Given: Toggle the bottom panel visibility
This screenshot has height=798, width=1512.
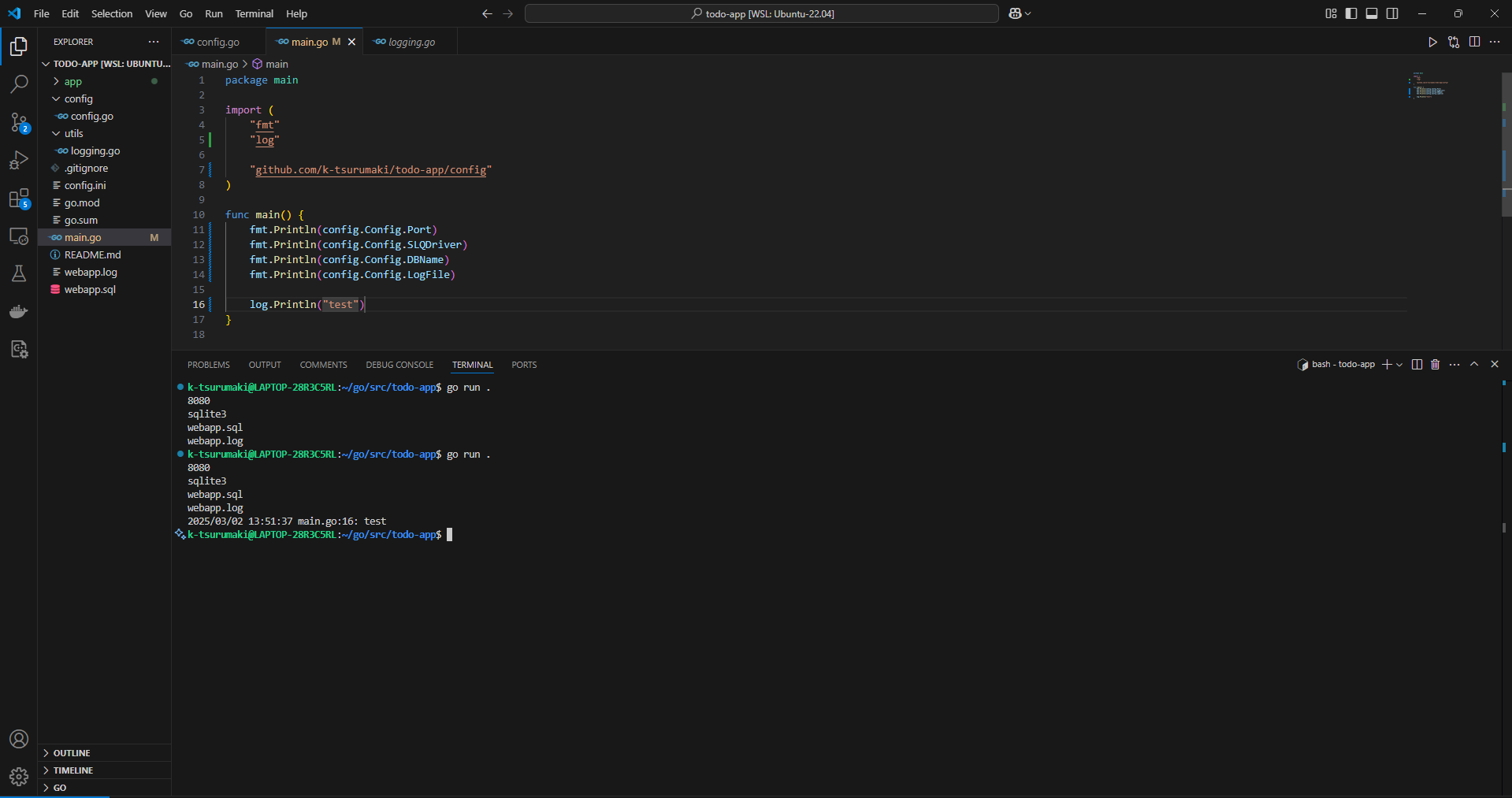Looking at the screenshot, I should 1372,13.
